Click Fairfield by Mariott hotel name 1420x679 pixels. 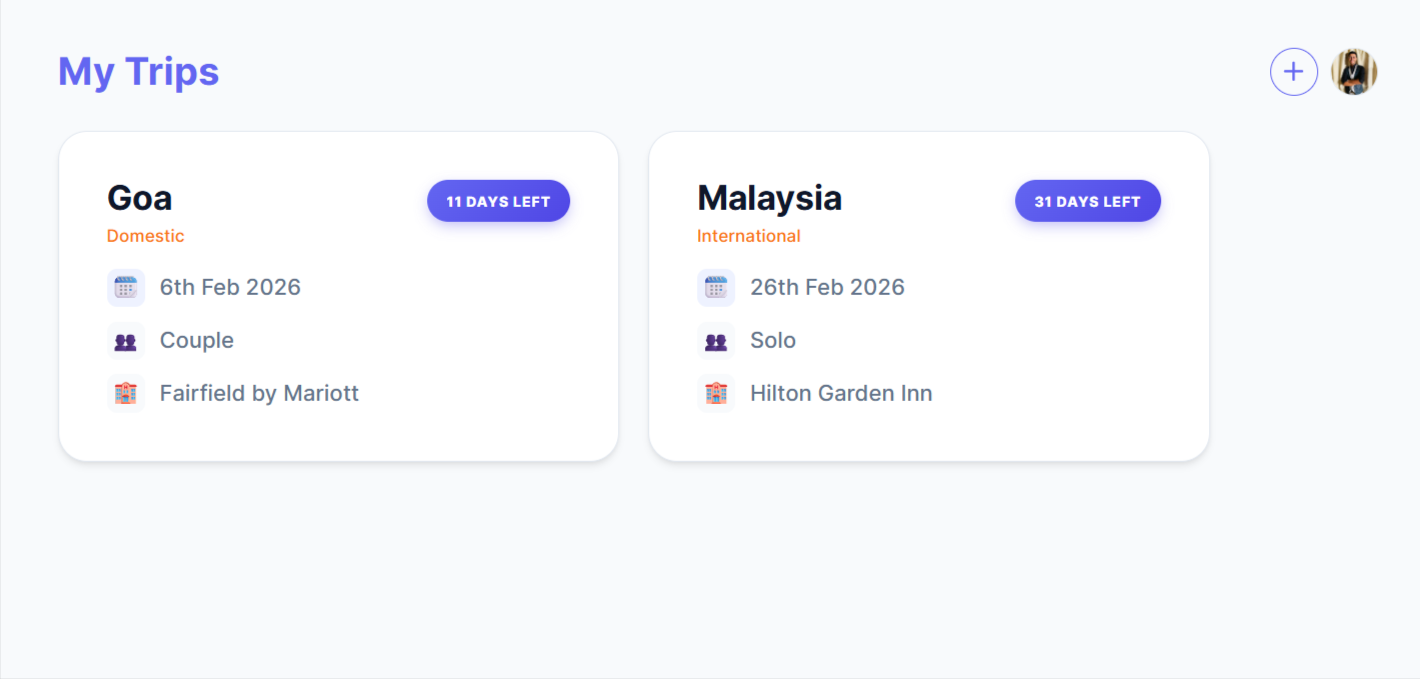259,393
